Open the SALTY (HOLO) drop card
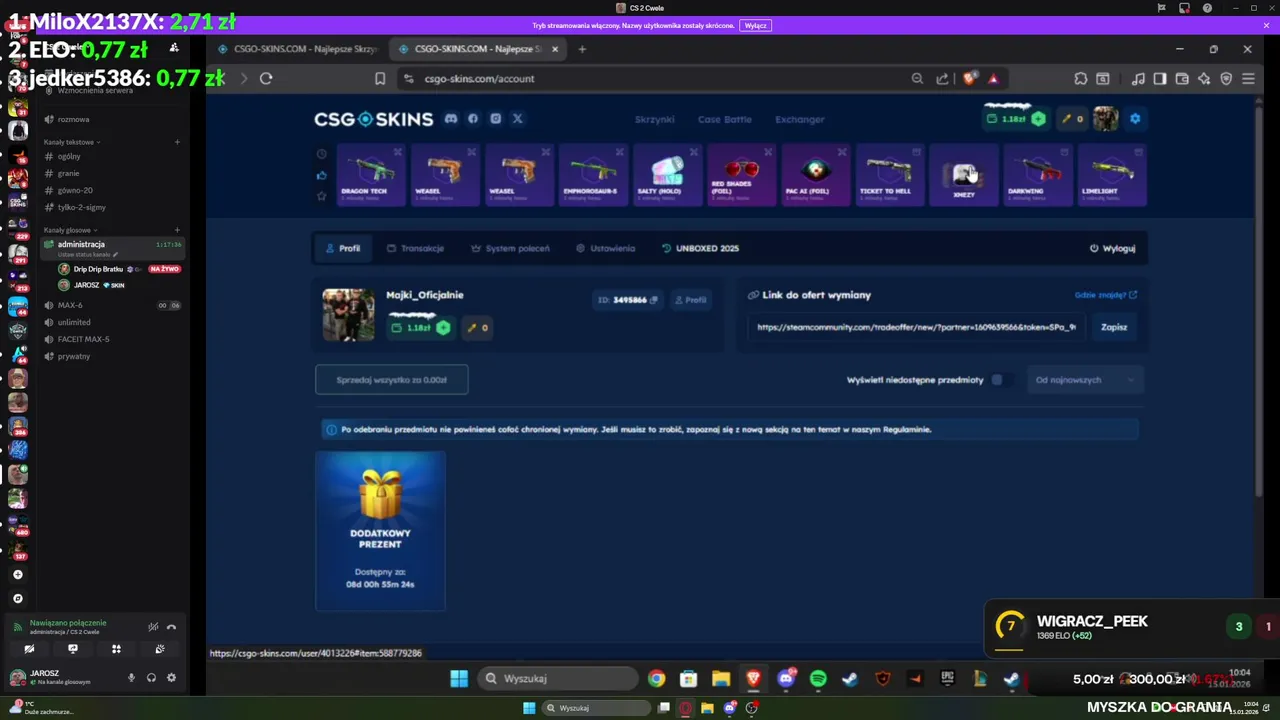Screen dimensions: 1280x720 667,175
